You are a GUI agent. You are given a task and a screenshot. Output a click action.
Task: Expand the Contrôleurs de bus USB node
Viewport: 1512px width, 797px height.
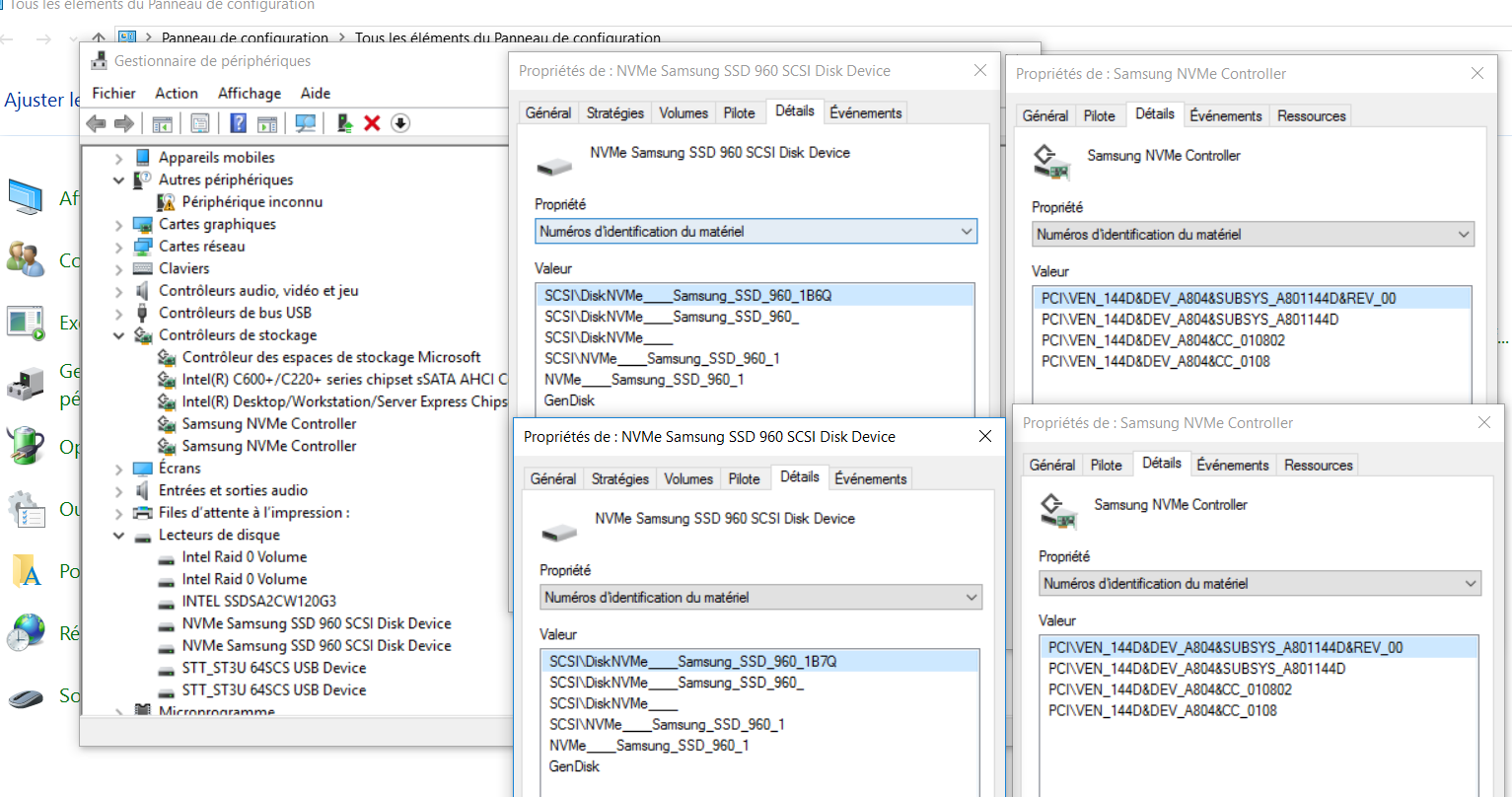pyautogui.click(x=118, y=313)
